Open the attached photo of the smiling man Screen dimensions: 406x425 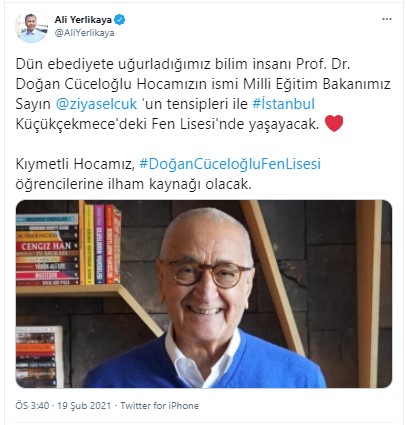(x=204, y=294)
